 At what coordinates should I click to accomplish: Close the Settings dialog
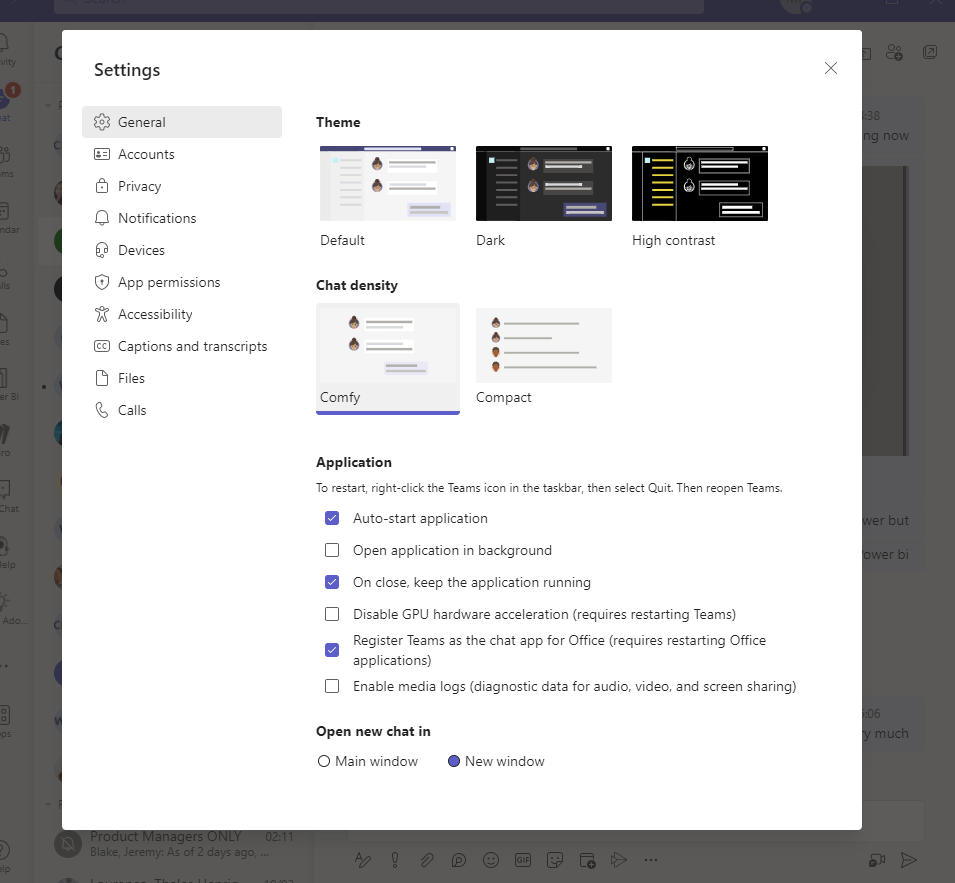[831, 68]
